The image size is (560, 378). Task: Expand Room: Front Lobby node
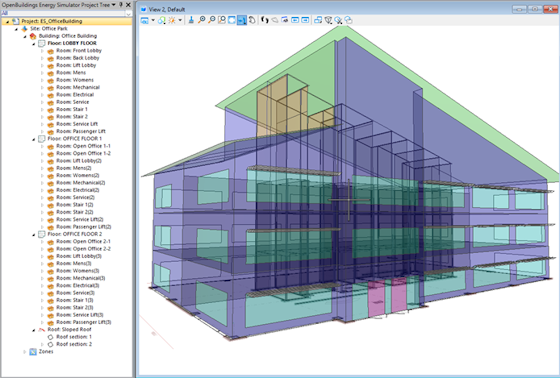(x=42, y=51)
